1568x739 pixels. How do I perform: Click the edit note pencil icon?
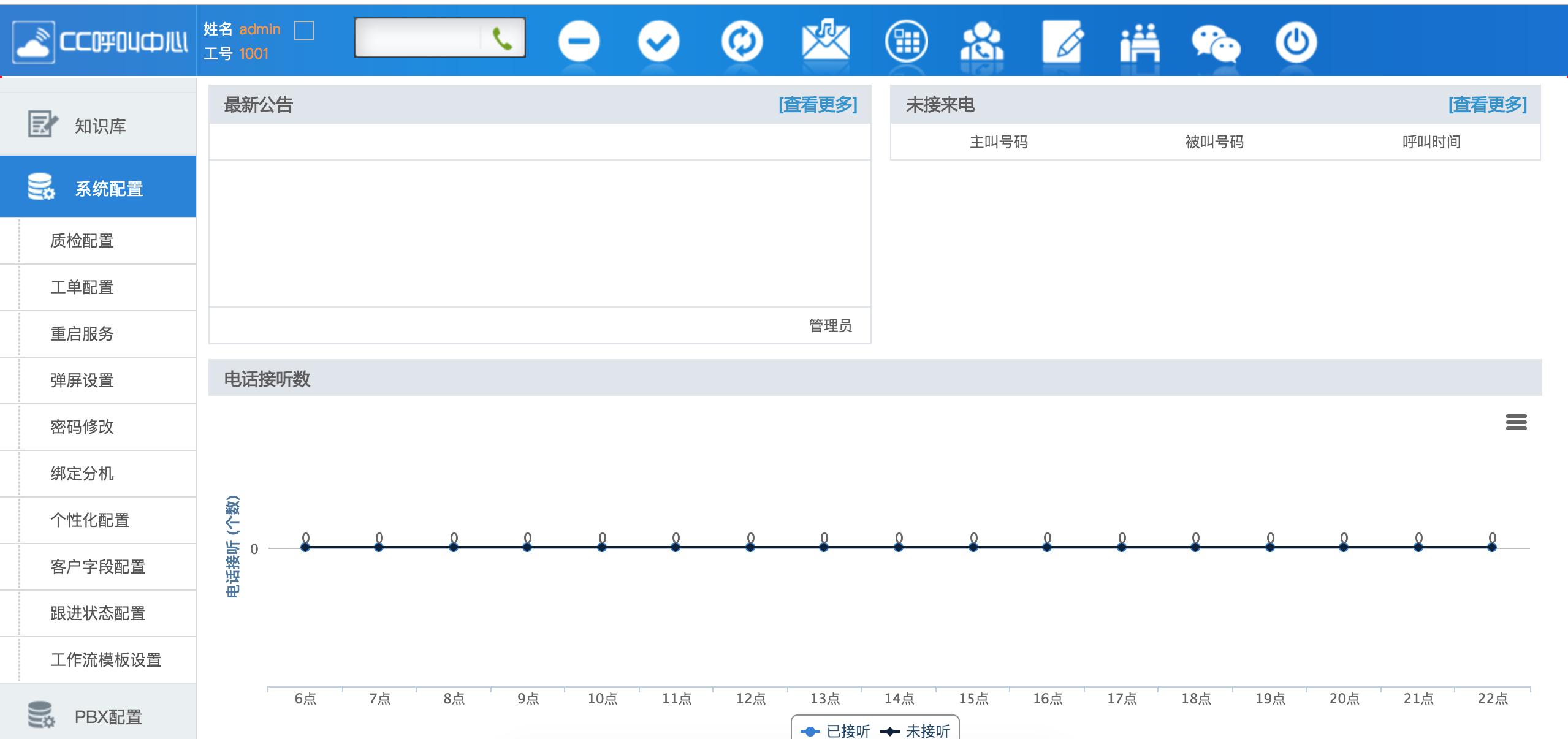click(1063, 42)
